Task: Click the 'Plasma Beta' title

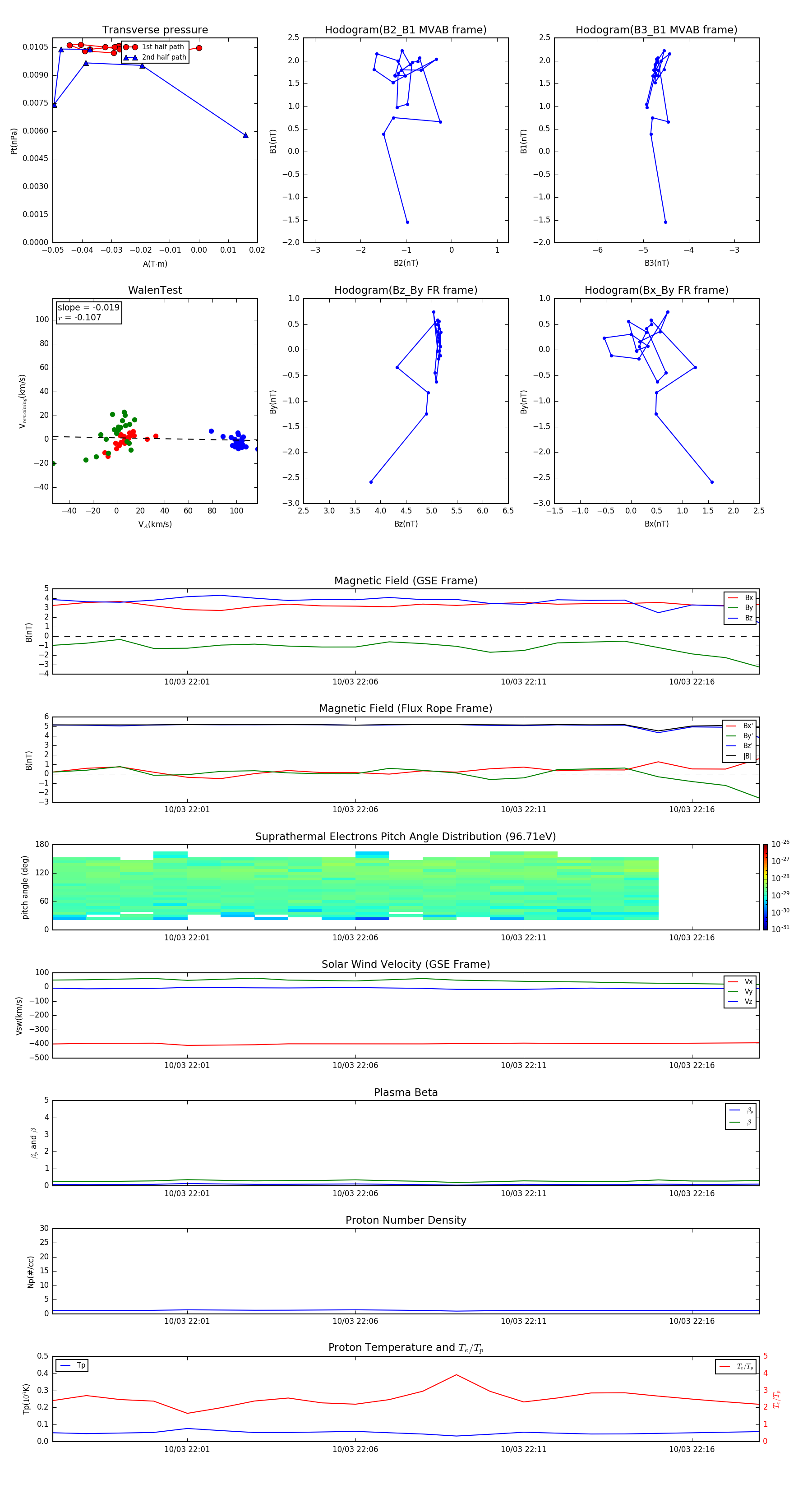Action: [x=406, y=1092]
